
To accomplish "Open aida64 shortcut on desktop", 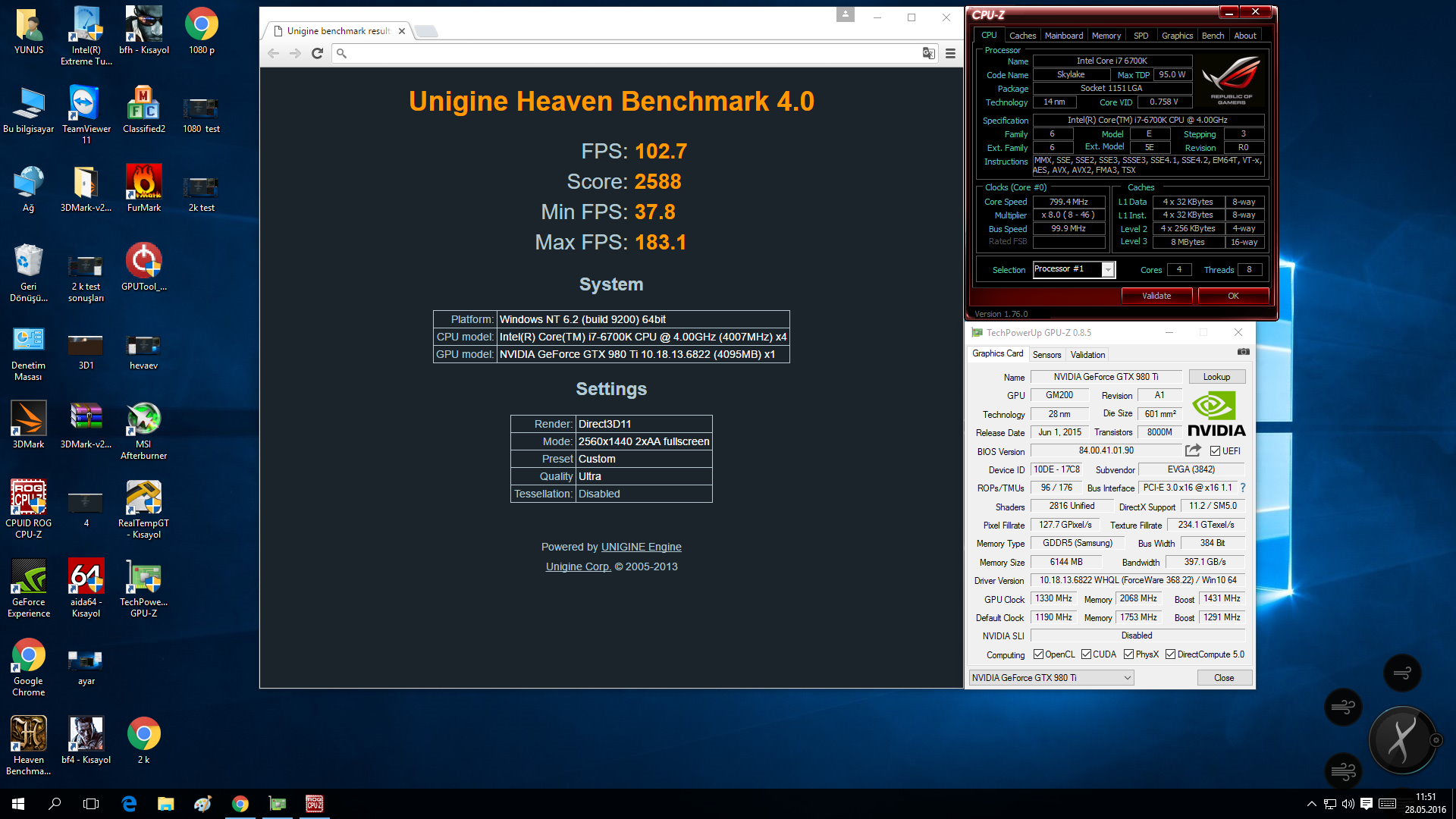I will [x=86, y=588].
